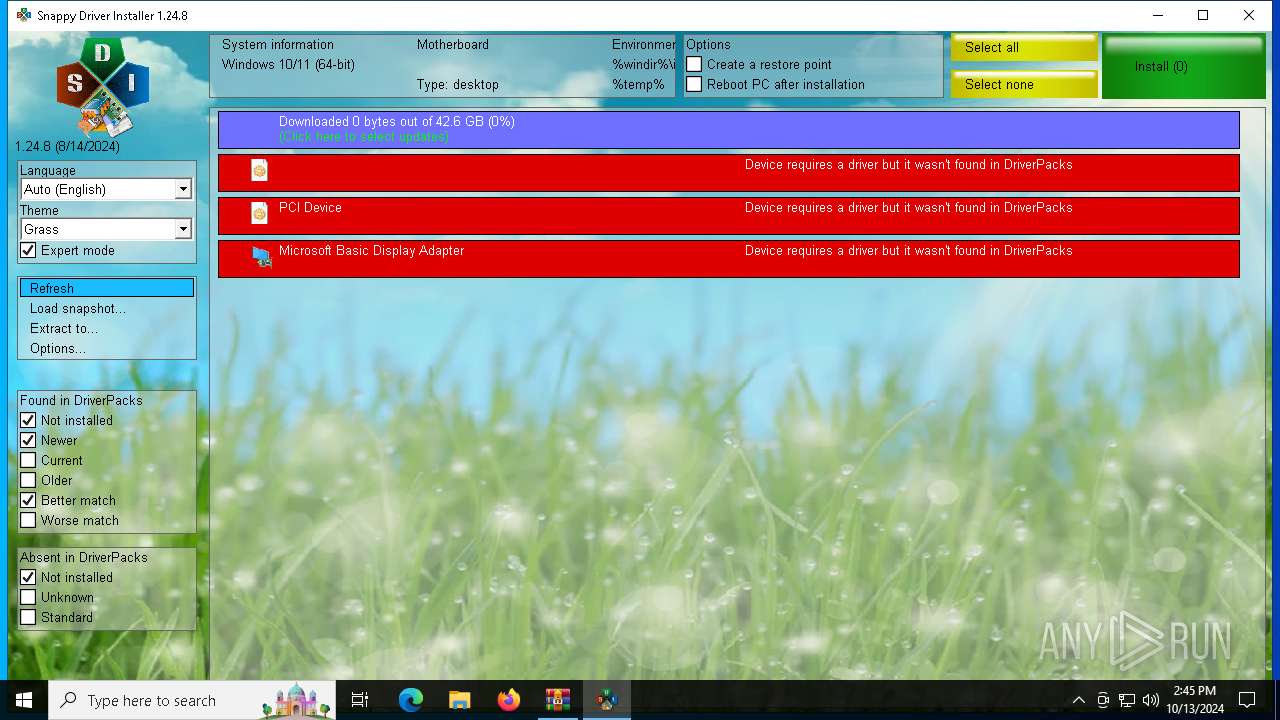1280x720 pixels.
Task: Open Task View from the taskbar
Action: coord(360,700)
